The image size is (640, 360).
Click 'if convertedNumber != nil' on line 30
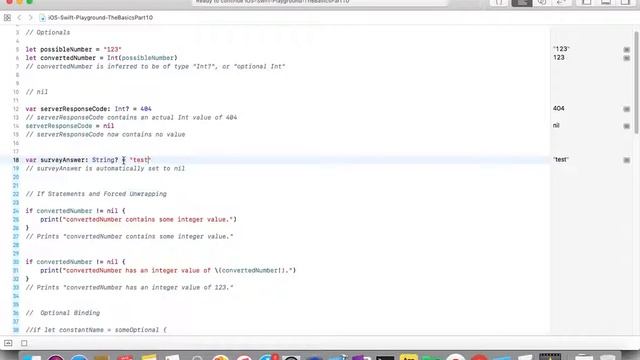76,262
